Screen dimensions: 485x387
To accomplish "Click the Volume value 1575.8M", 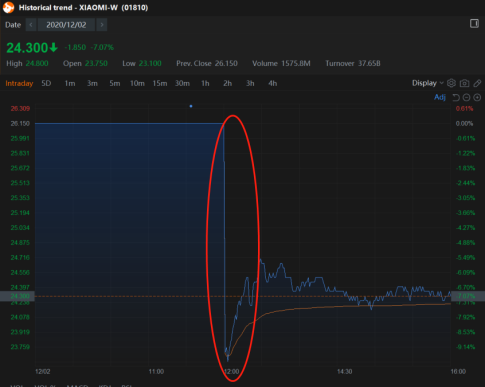I will (x=296, y=63).
